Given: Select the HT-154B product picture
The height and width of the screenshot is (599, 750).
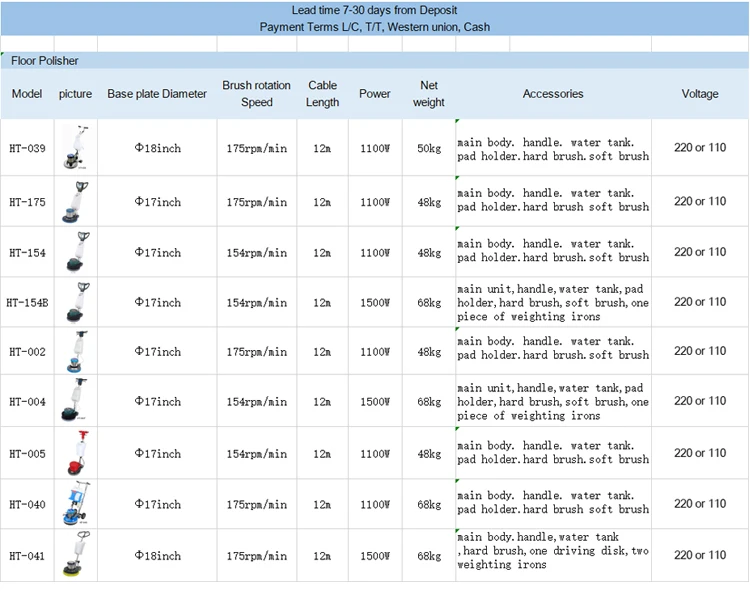Looking at the screenshot, I should (x=75, y=302).
